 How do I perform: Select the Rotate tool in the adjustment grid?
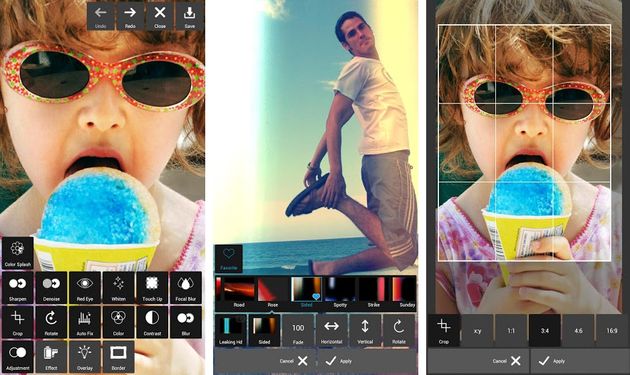[x=51, y=322]
